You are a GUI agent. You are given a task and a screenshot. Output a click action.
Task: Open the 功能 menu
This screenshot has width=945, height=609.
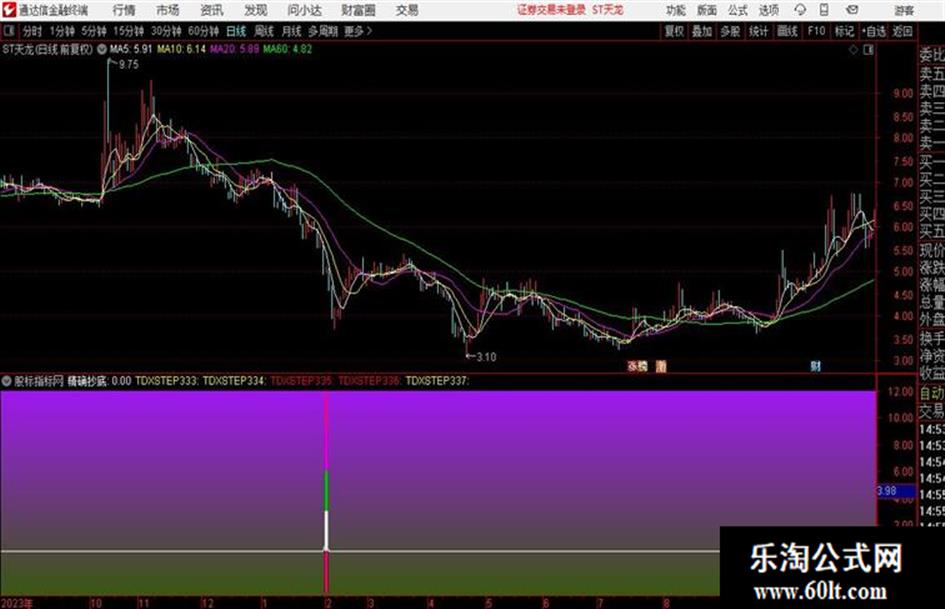click(676, 10)
